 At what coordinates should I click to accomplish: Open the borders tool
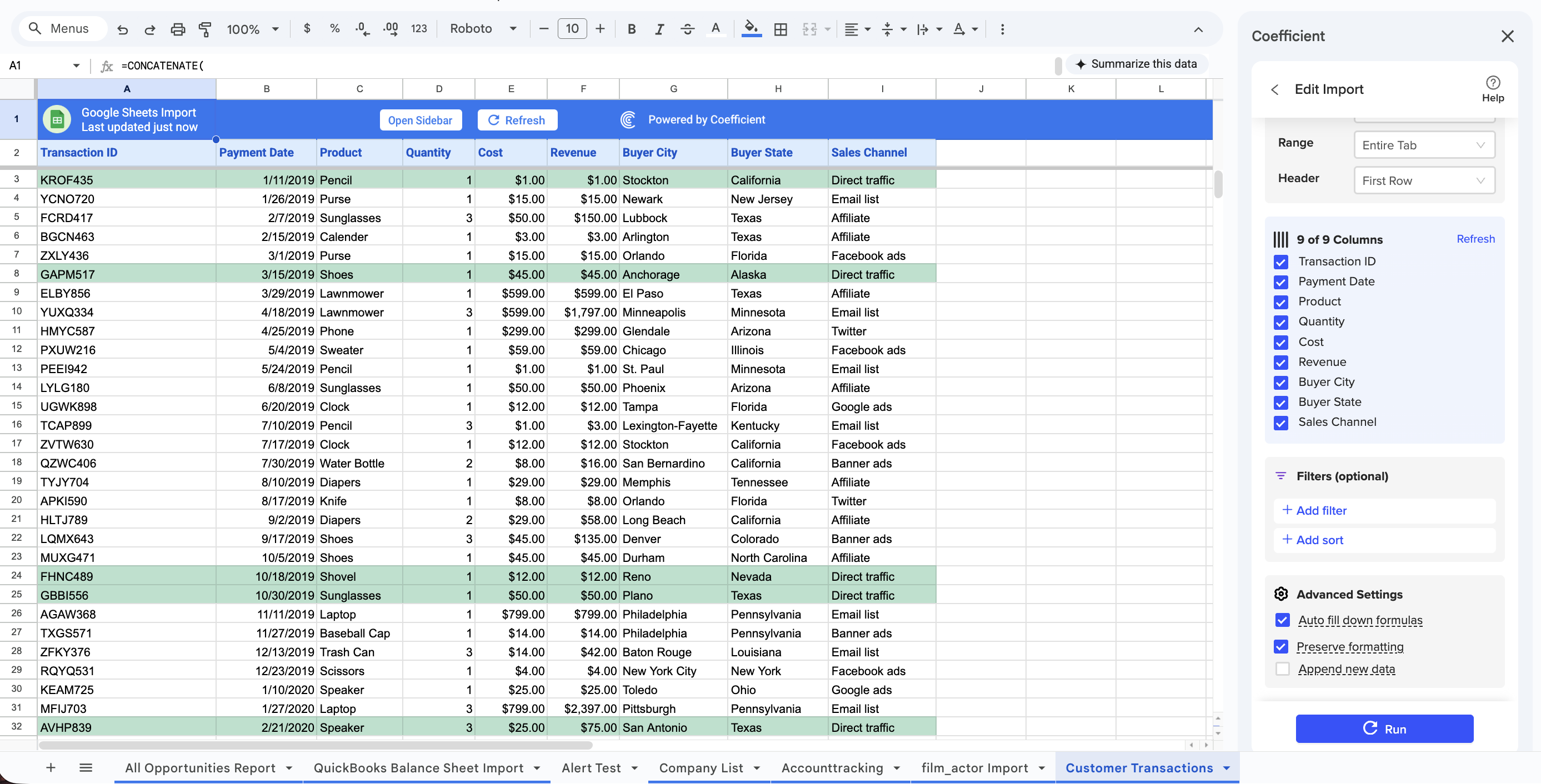[x=780, y=29]
